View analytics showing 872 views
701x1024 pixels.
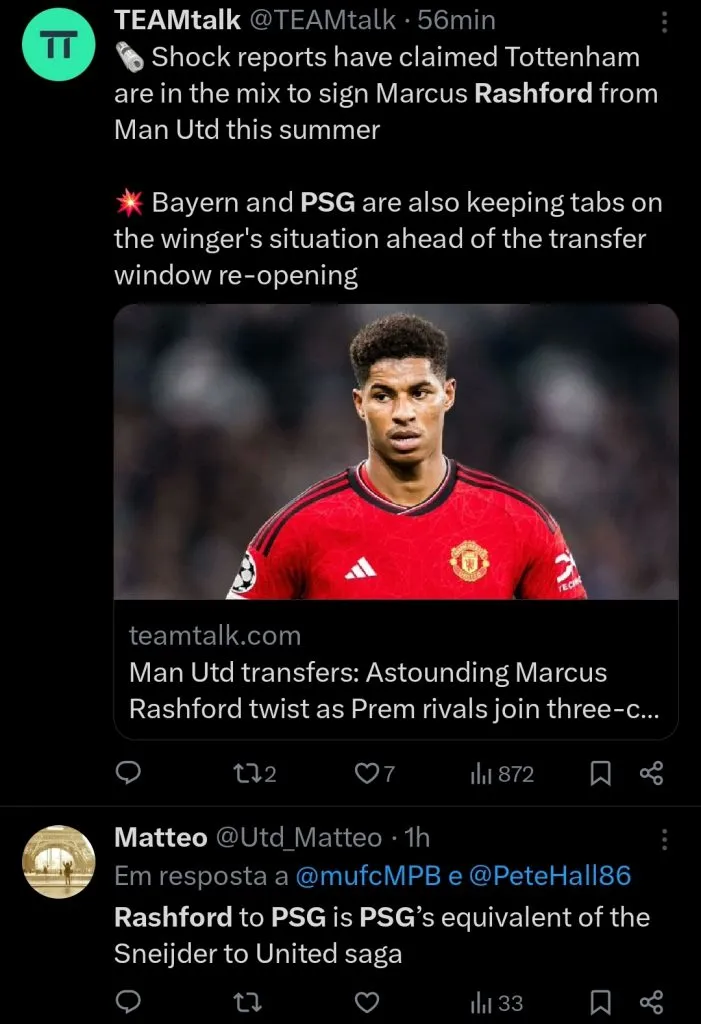coord(502,773)
